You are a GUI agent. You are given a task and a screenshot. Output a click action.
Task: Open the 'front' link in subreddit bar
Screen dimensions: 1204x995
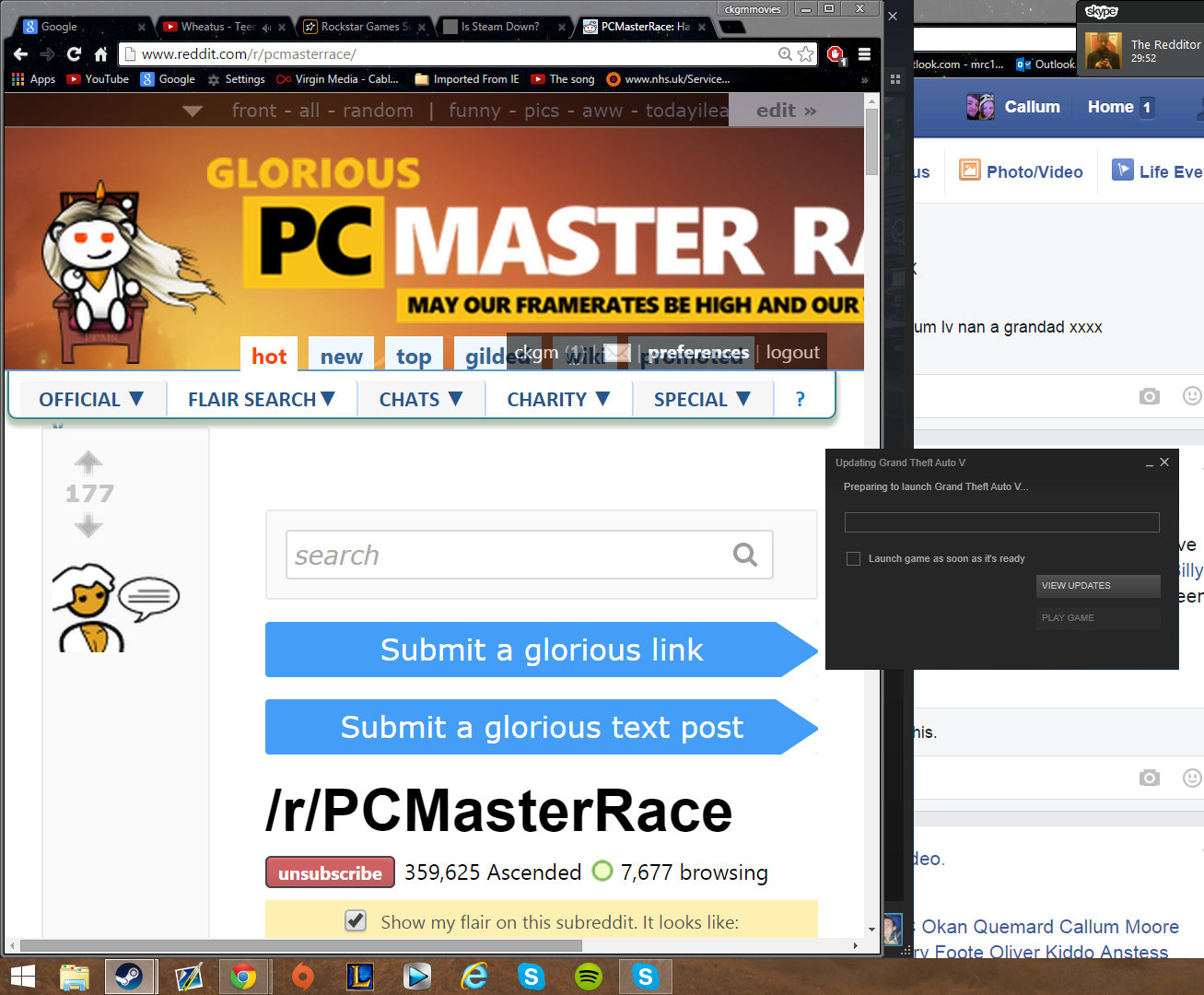(x=254, y=111)
